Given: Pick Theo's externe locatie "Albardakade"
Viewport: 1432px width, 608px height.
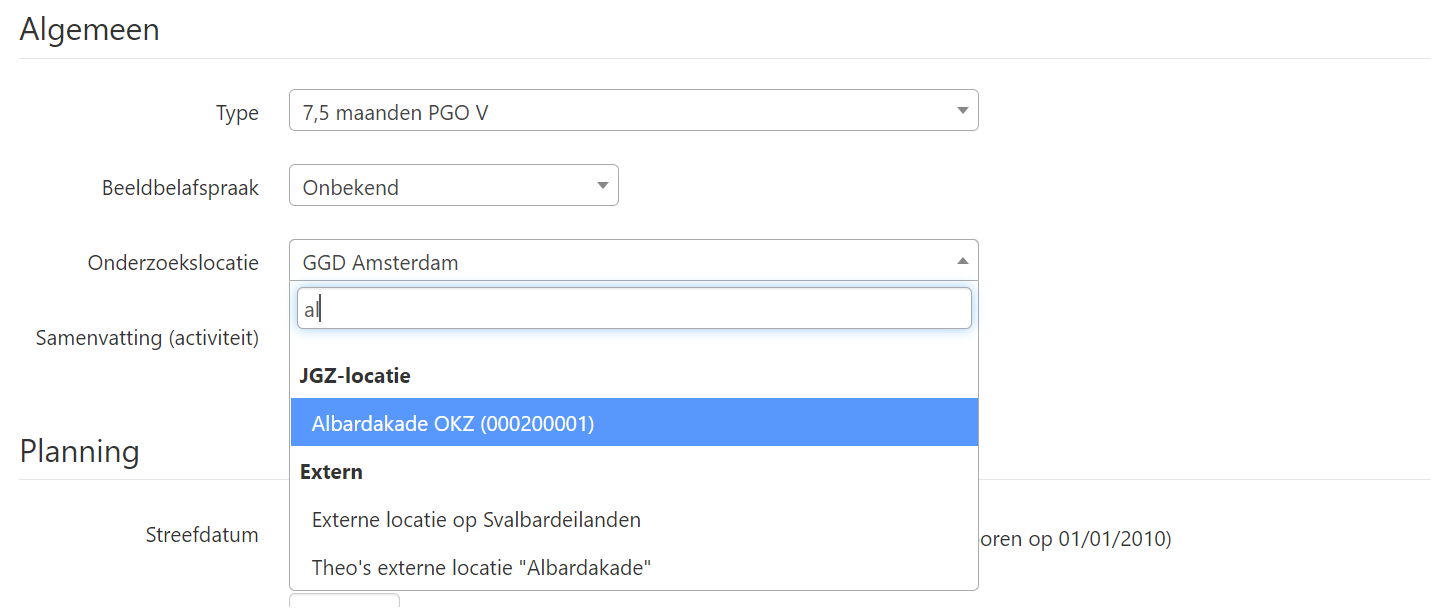Looking at the screenshot, I should (x=482, y=568).
